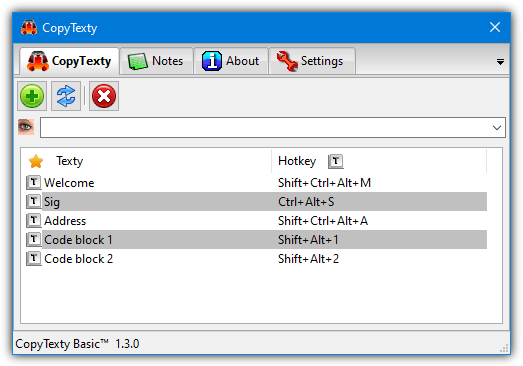Open the About tab
The image size is (523, 366).
231,61
